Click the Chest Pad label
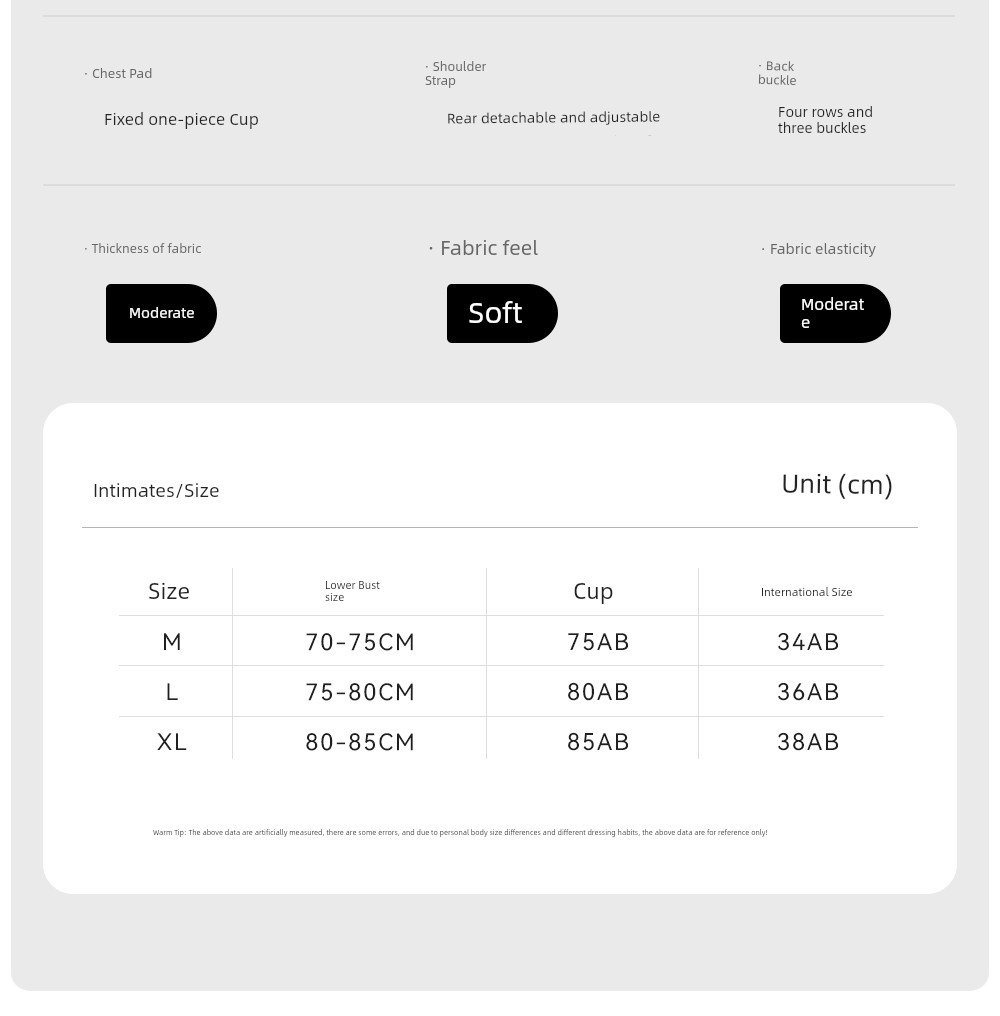Screen dimensions: 1000x1016 119,73
